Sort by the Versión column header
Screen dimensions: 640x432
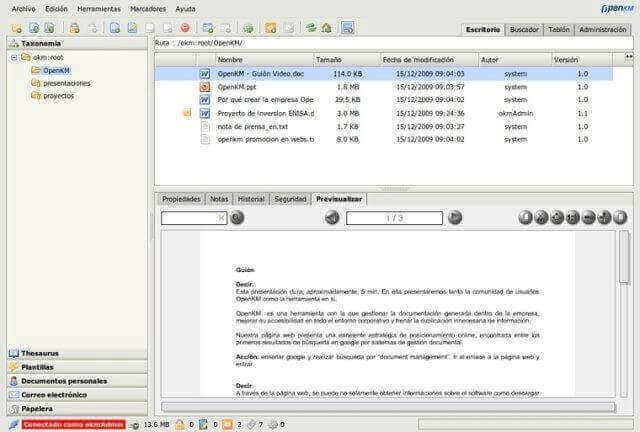pyautogui.click(x=582, y=60)
